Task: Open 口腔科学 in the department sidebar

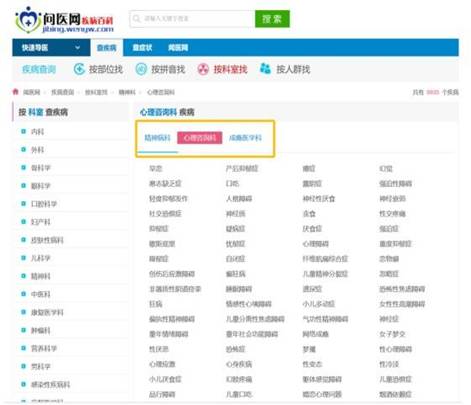Action: point(44,204)
